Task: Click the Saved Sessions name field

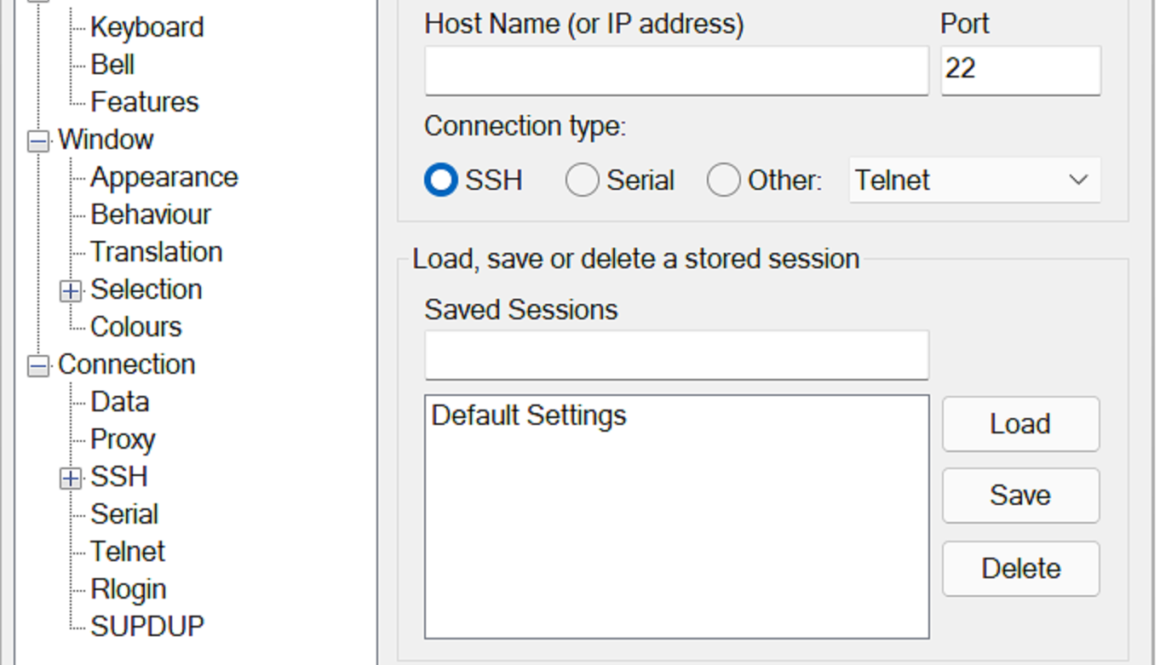Action: coord(676,356)
